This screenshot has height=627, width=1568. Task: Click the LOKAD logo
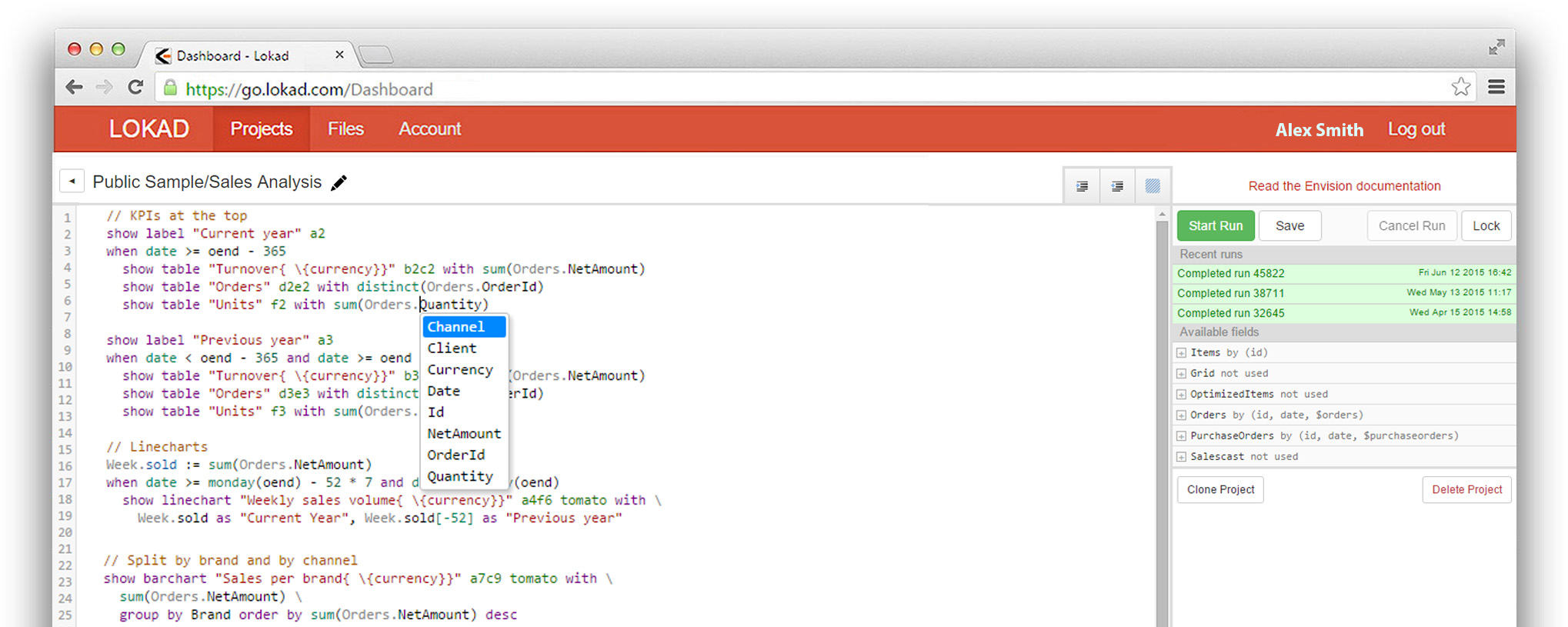pyautogui.click(x=148, y=128)
